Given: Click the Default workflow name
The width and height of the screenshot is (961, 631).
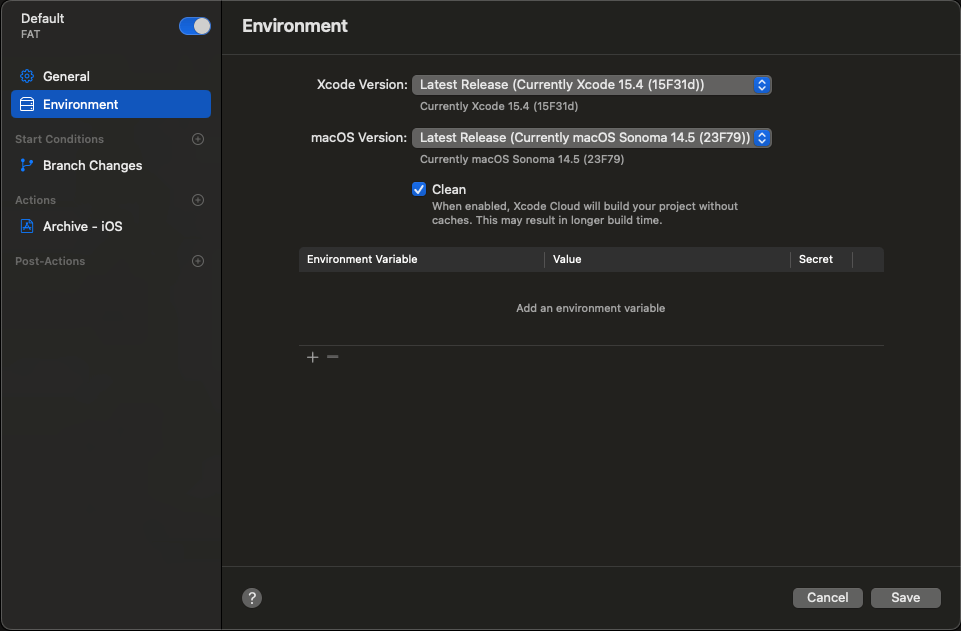Looking at the screenshot, I should tap(42, 18).
